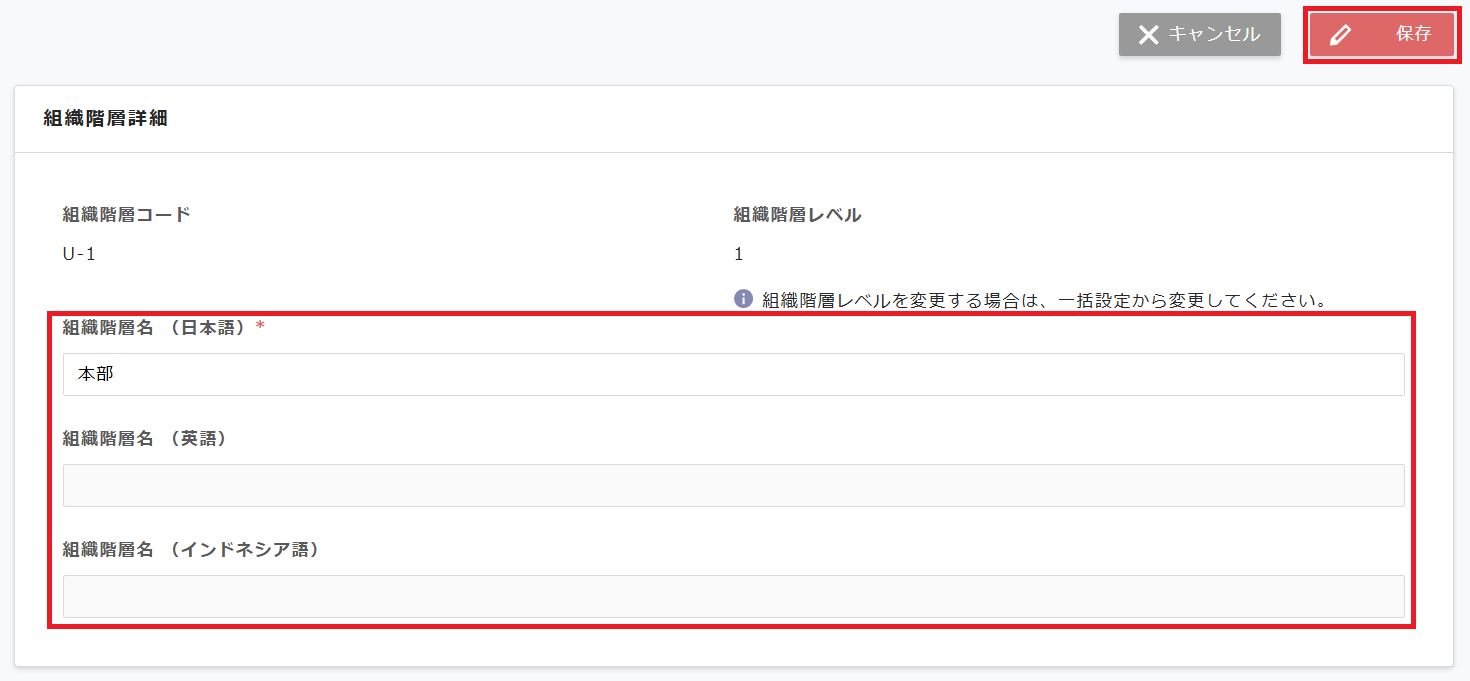Click the 組織階層名（インドネシア語）text field
The height and width of the screenshot is (681, 1470).
tap(733, 596)
